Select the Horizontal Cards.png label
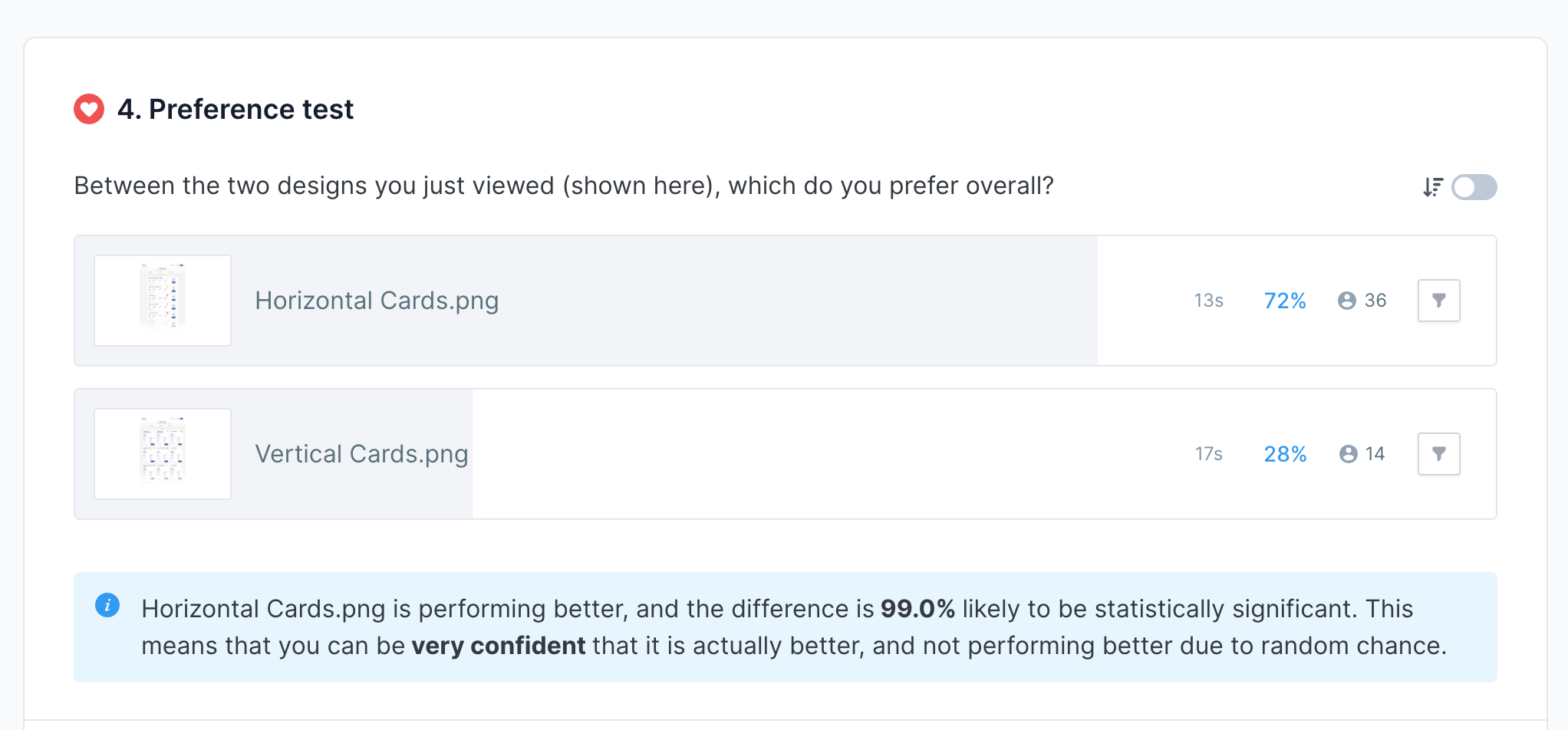The height and width of the screenshot is (730, 1568). 377,301
